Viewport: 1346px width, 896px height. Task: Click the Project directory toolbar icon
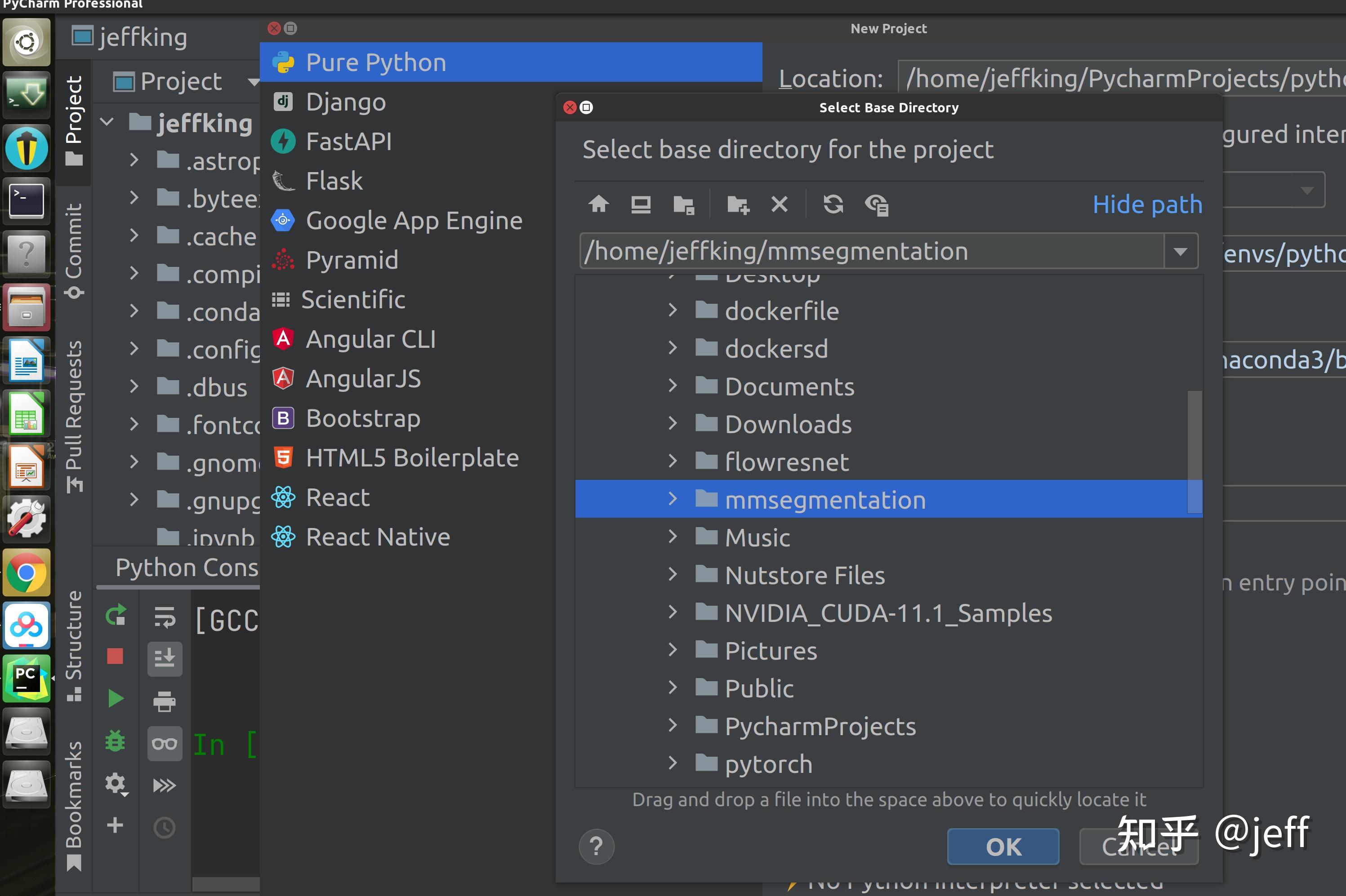click(x=684, y=204)
